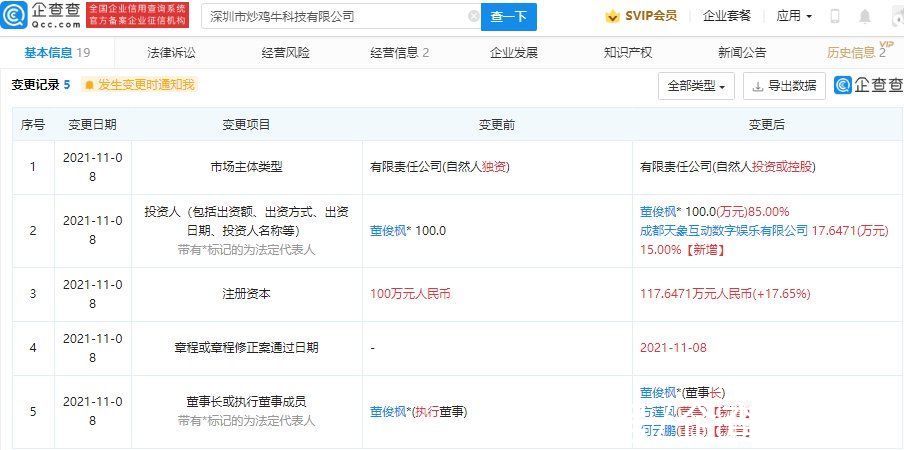Switch to 经营信息 tab
This screenshot has height=450, width=904.
pyautogui.click(x=400, y=53)
